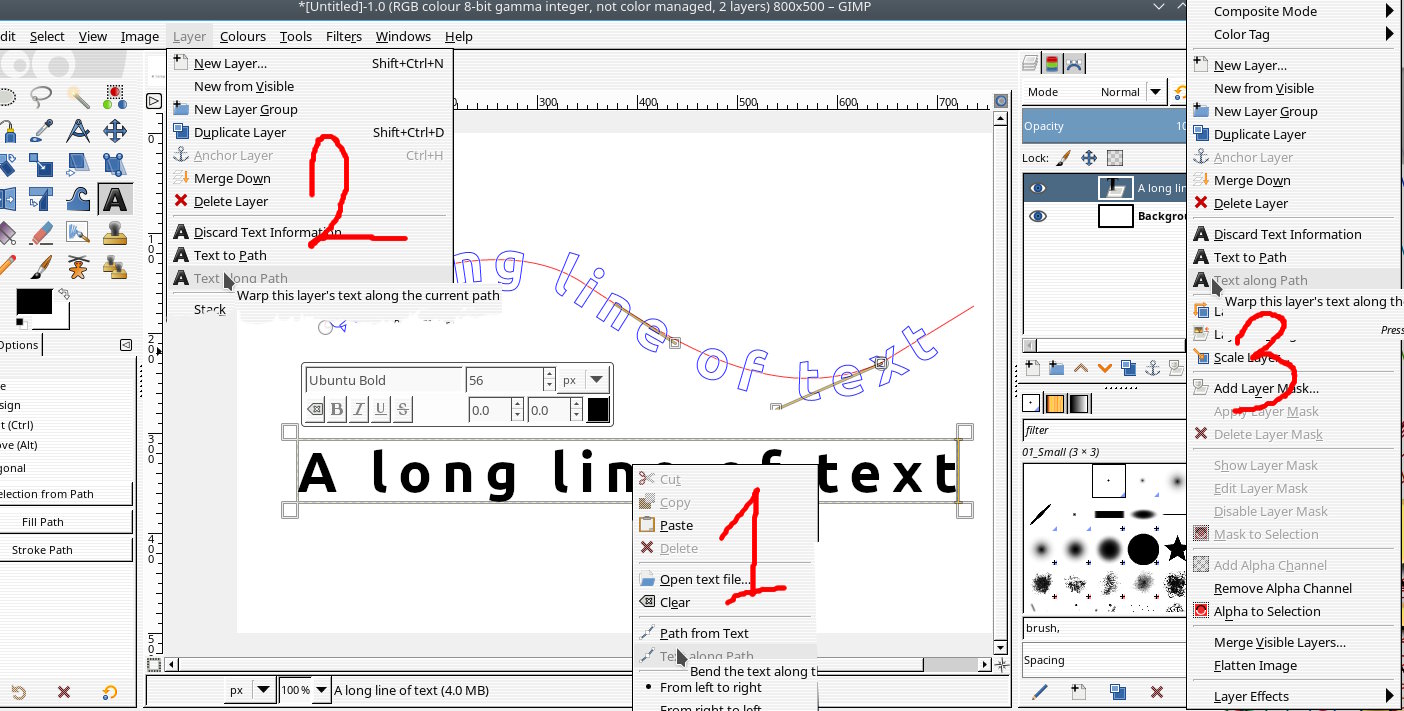
Task: Toggle italic in on-canvas text toolbar
Action: pyautogui.click(x=359, y=409)
